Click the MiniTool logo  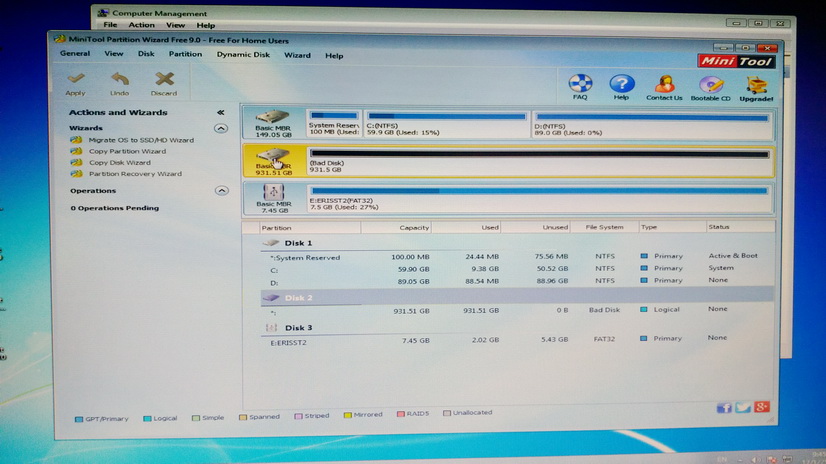tap(736, 62)
